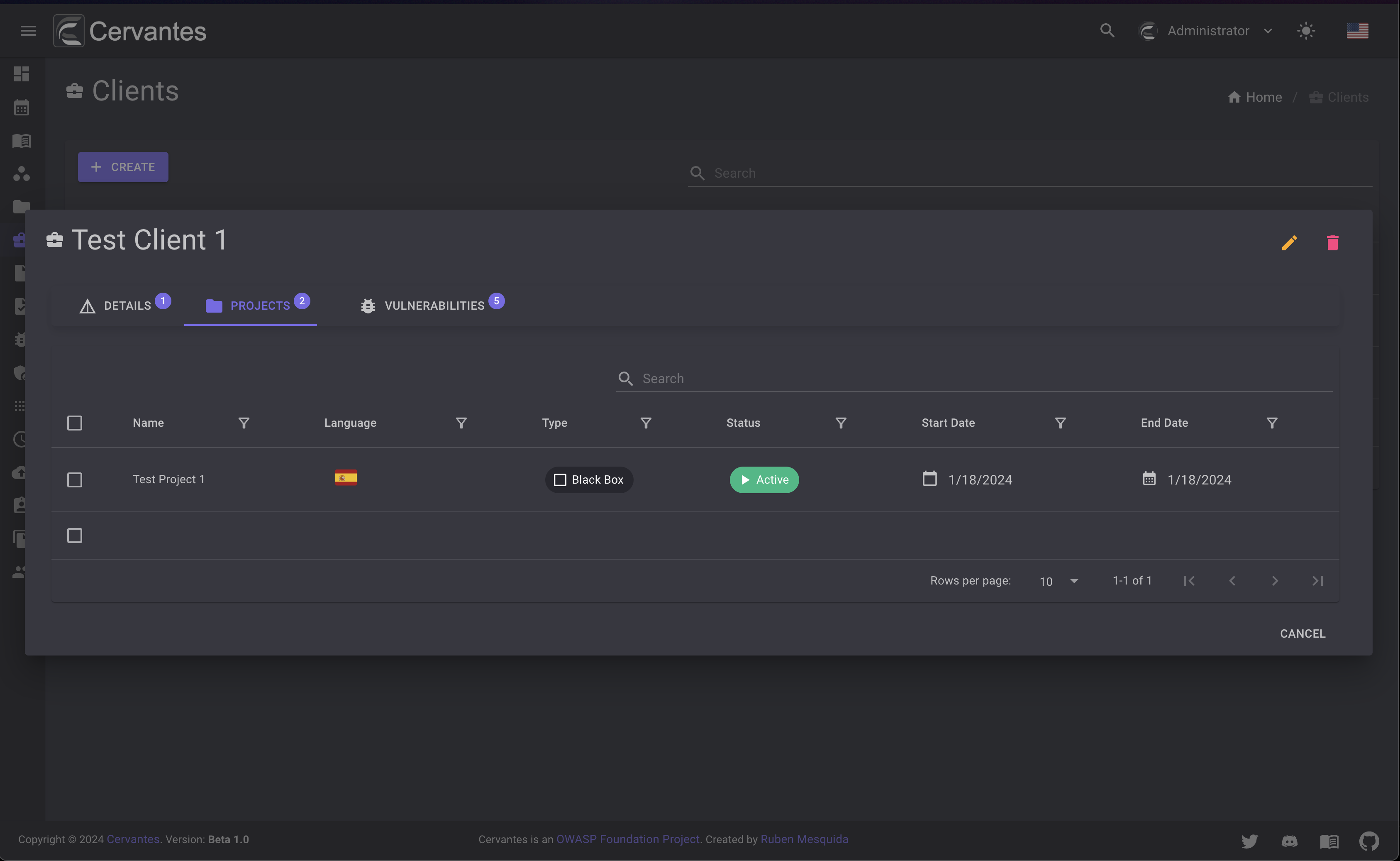Open Knowledge Base book sidebar icon
Screen dimensions: 1400x861
tap(22, 141)
